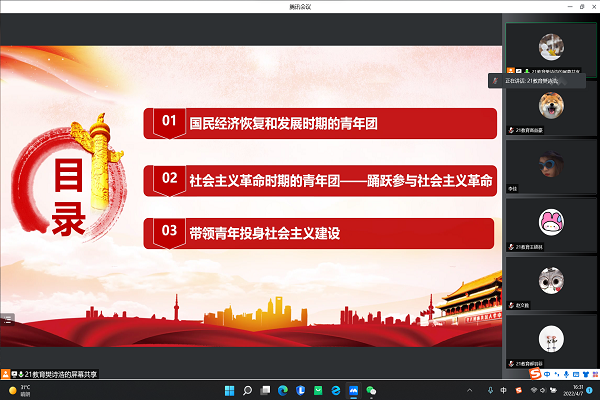This screenshot has width=600, height=400.
Task: Open the Search icon in the taskbar
Action: click(247, 389)
